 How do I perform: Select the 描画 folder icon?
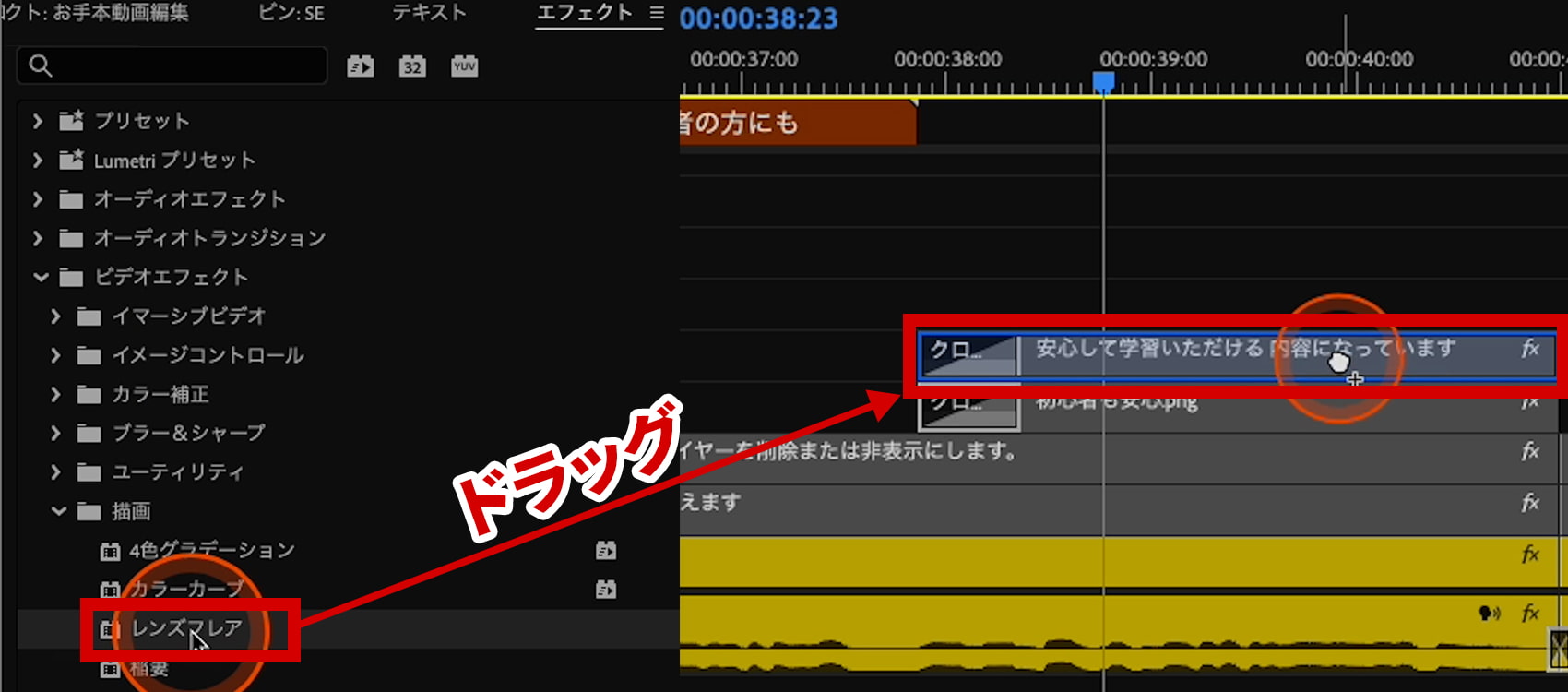point(89,511)
